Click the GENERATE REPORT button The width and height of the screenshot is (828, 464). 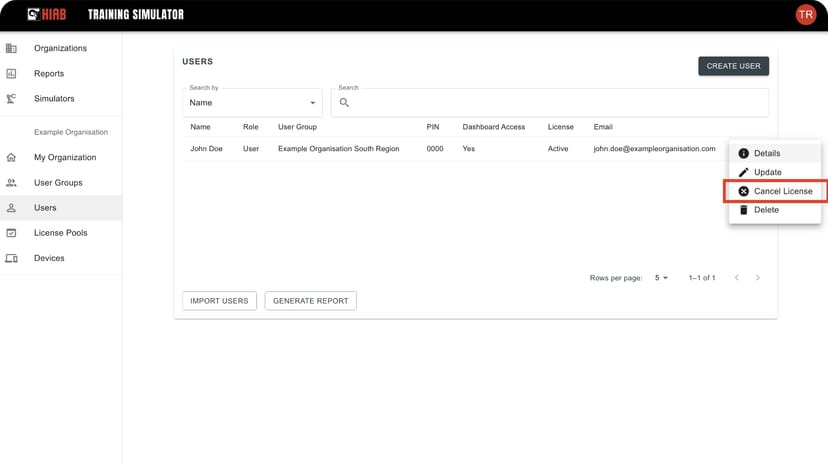point(310,301)
